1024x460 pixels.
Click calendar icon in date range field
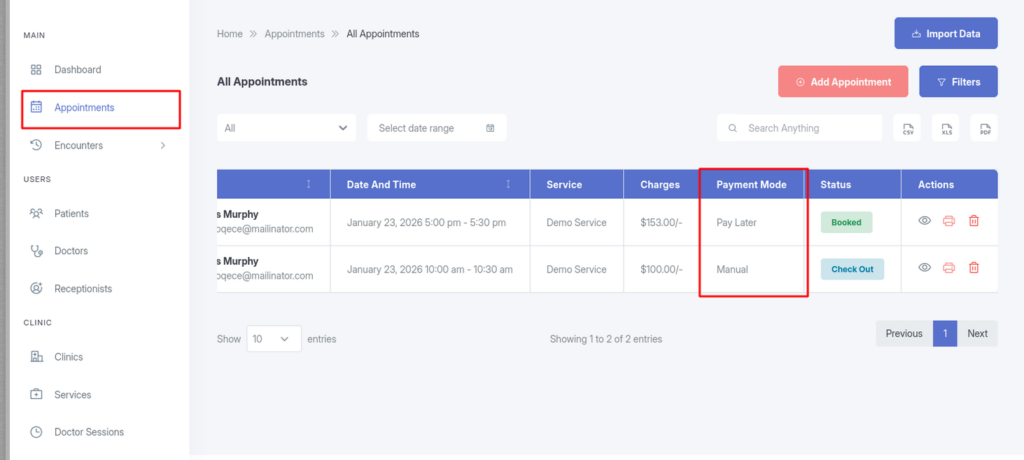pos(490,128)
